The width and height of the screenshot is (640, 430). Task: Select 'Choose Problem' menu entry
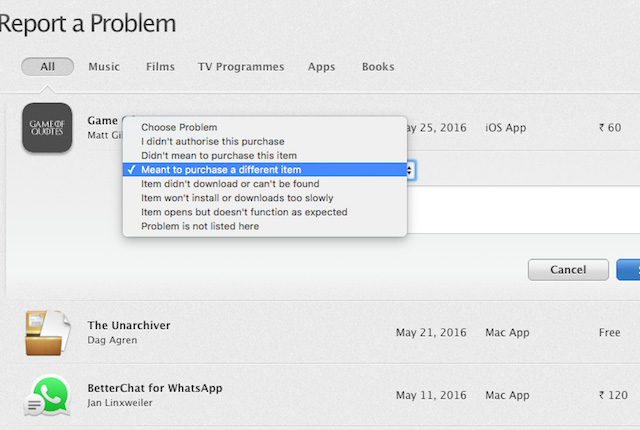(x=264, y=127)
